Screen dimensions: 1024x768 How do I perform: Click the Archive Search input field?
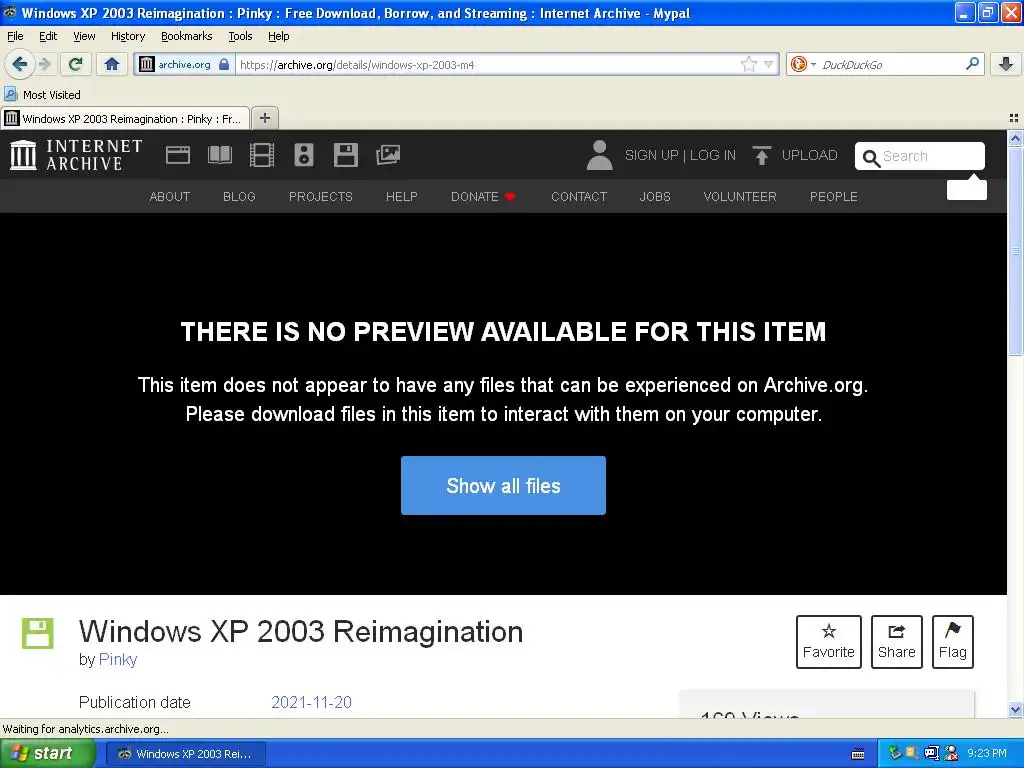pos(920,156)
